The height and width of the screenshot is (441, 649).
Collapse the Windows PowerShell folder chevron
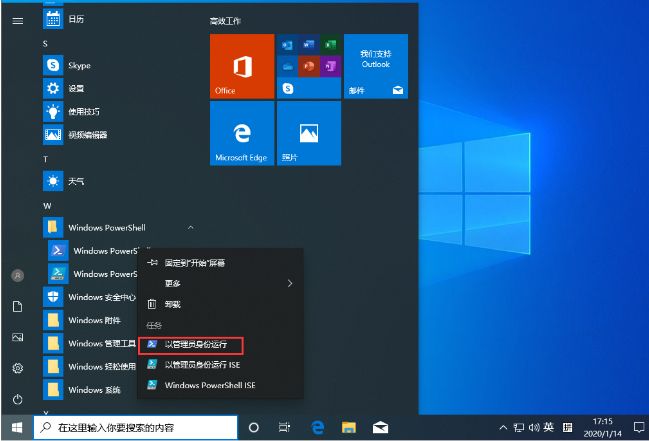(190, 227)
